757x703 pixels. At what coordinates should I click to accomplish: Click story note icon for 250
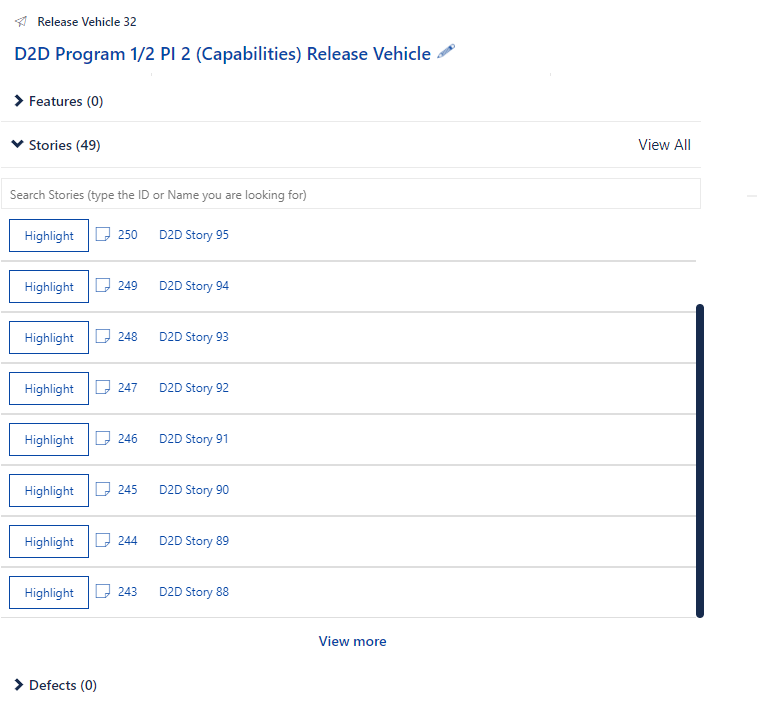coord(103,235)
